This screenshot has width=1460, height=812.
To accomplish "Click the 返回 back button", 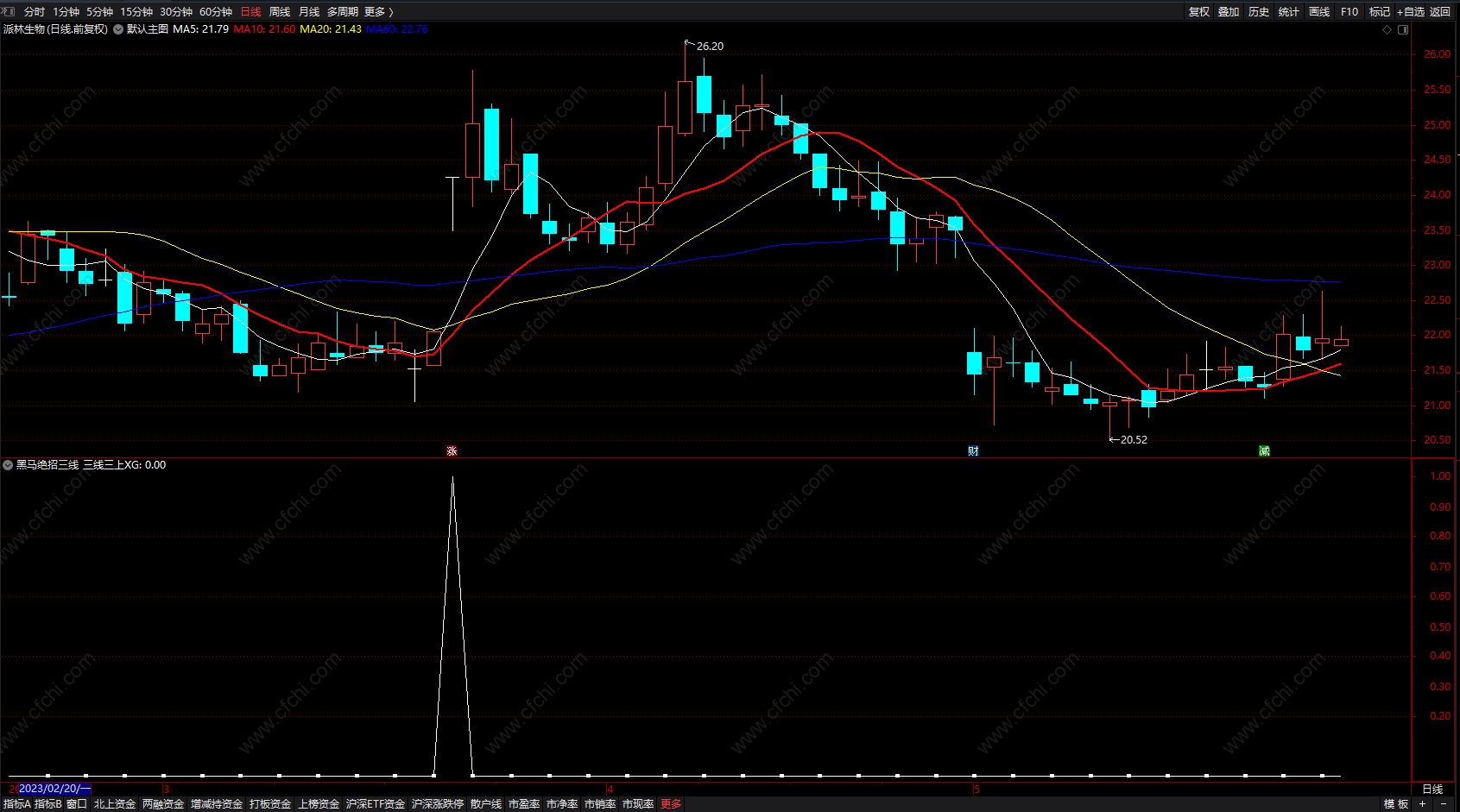I will (x=1440, y=12).
